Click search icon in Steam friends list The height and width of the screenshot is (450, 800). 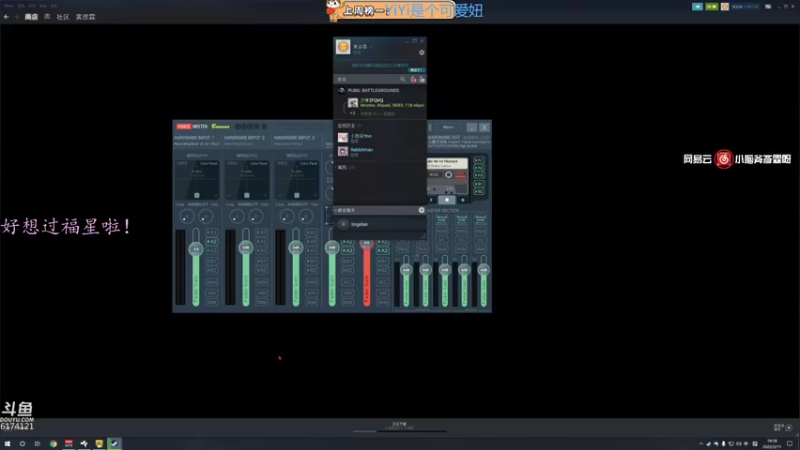(x=403, y=79)
